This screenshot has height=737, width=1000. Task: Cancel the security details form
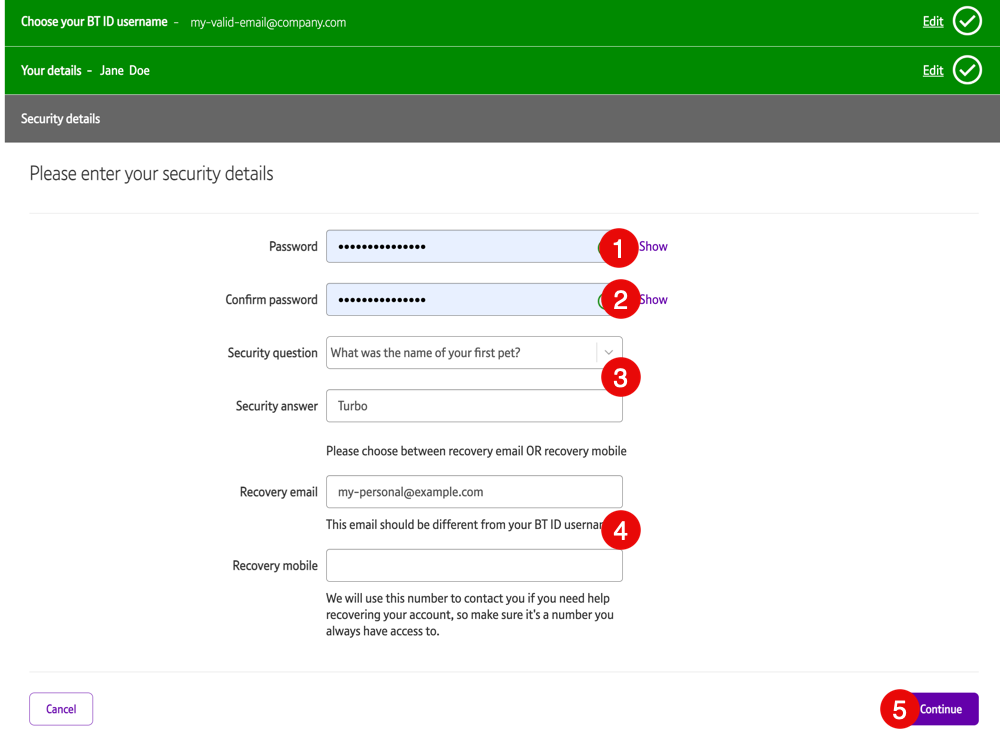pyautogui.click(x=61, y=709)
